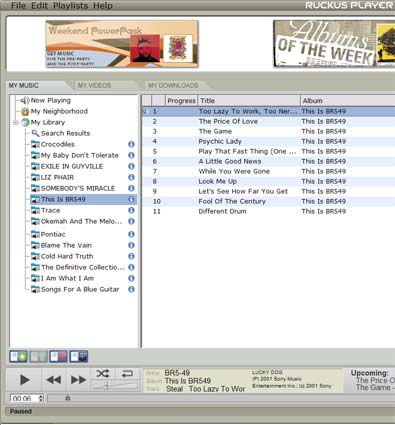Show info for EXILE IN GUYVILLE
395x425 pixels.
131,166
